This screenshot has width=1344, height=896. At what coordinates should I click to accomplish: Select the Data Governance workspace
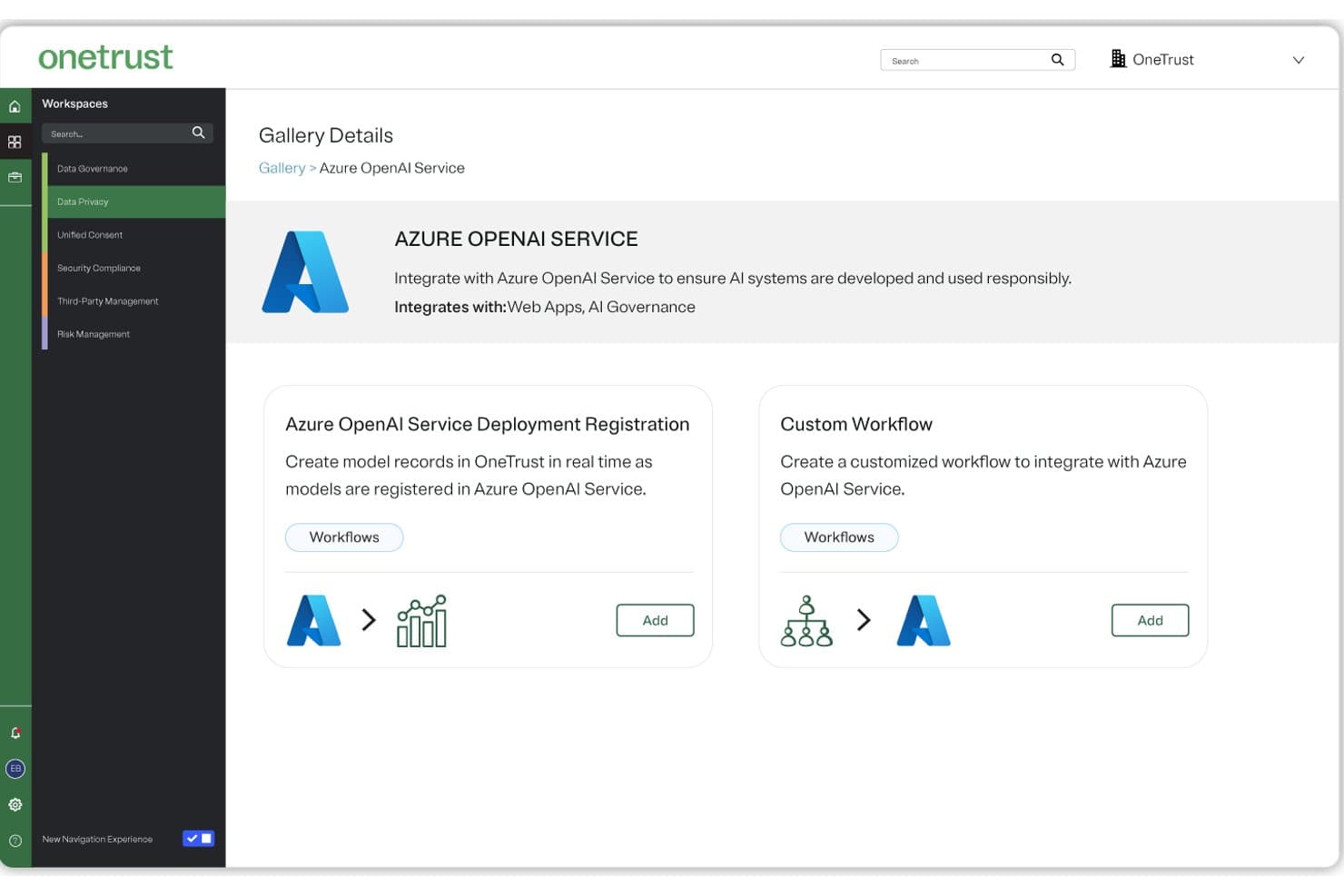pyautogui.click(x=134, y=169)
